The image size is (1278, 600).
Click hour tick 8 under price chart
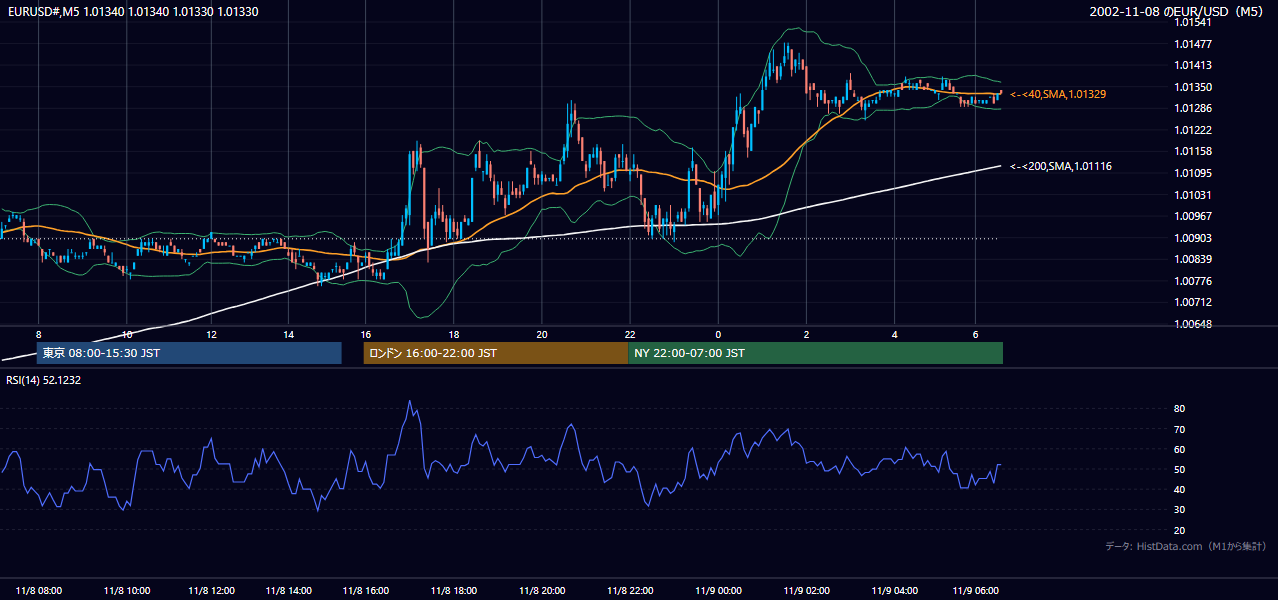(x=39, y=334)
